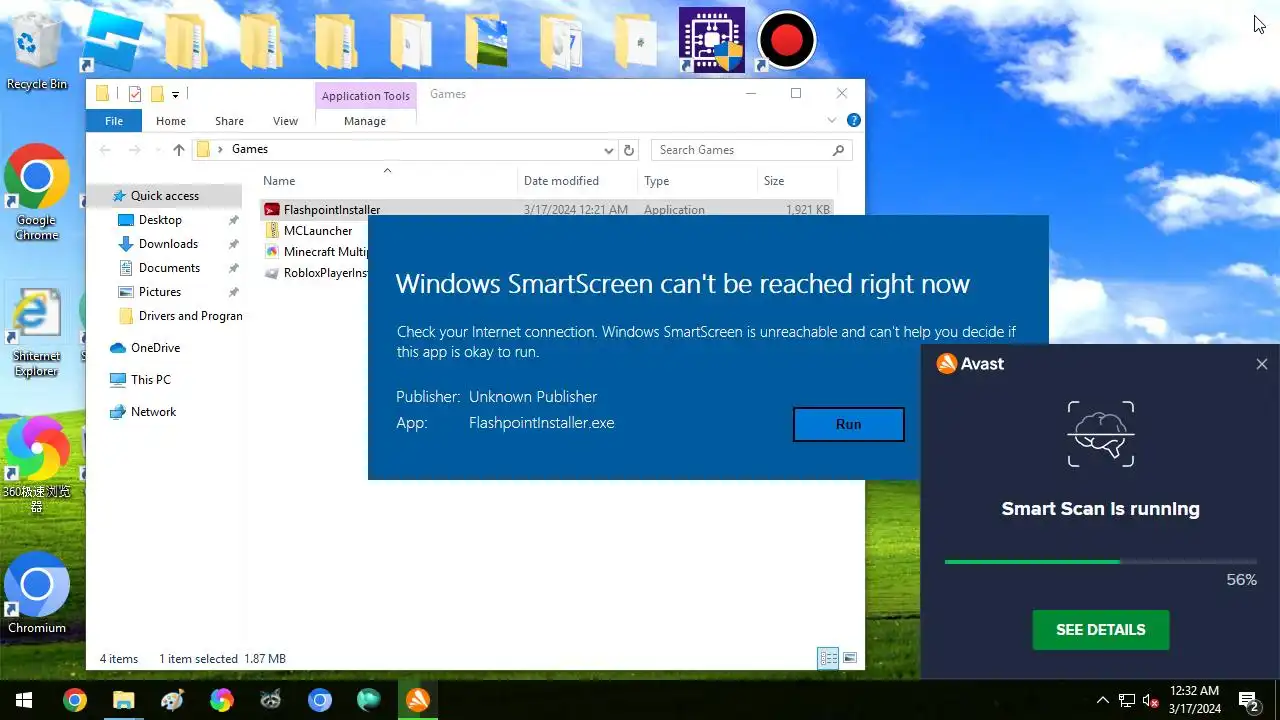This screenshot has height=720, width=1280.
Task: Open the Shiternet Explorer desktop shortcut
Action: pos(37,332)
